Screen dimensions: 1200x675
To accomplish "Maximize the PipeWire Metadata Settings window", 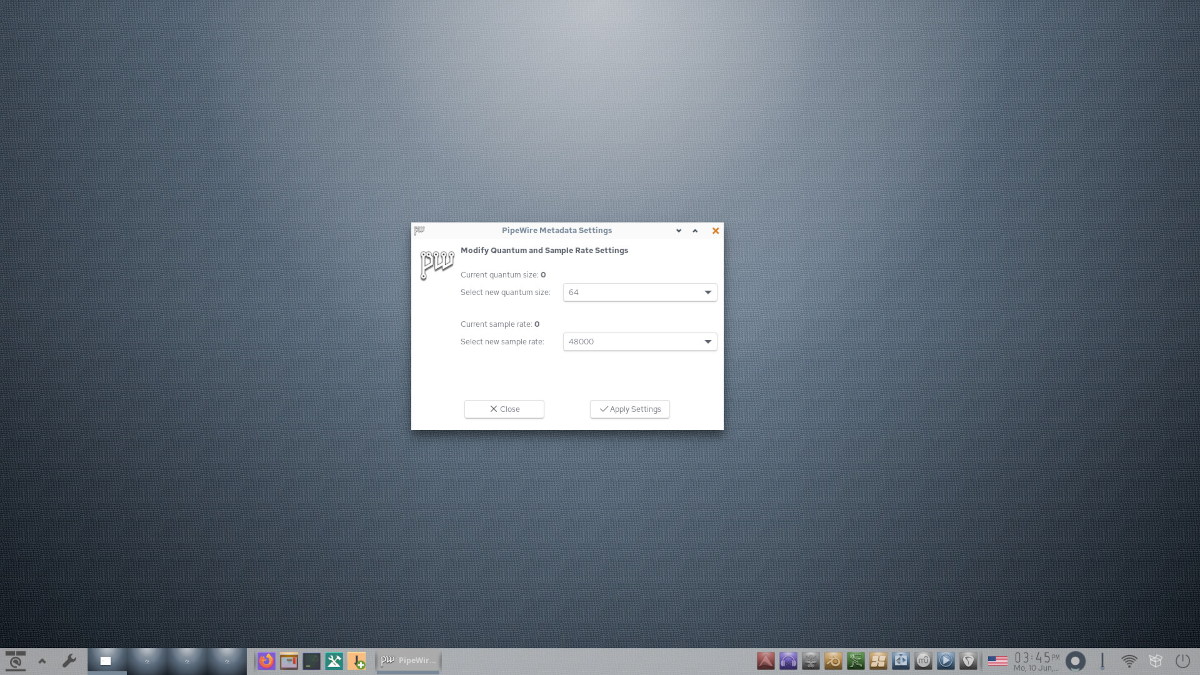I will (x=695, y=231).
